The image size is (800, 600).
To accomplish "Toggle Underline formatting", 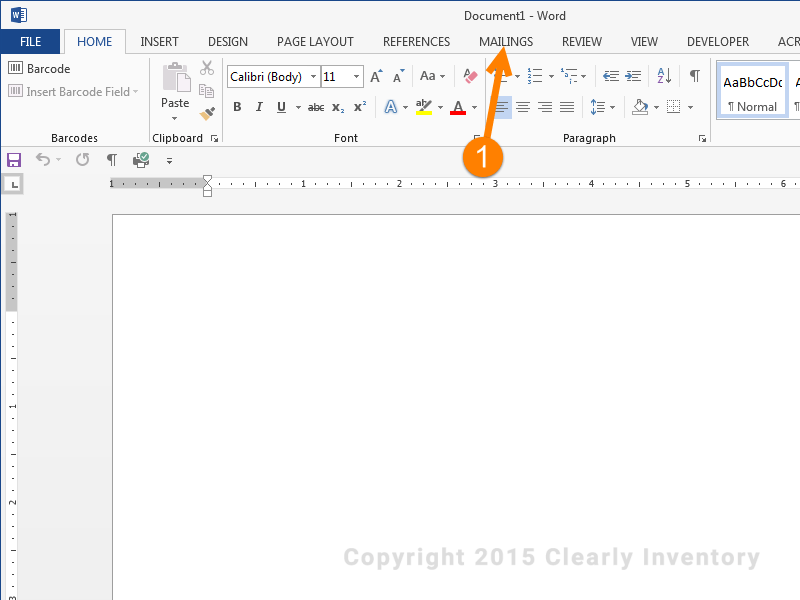I will [281, 107].
